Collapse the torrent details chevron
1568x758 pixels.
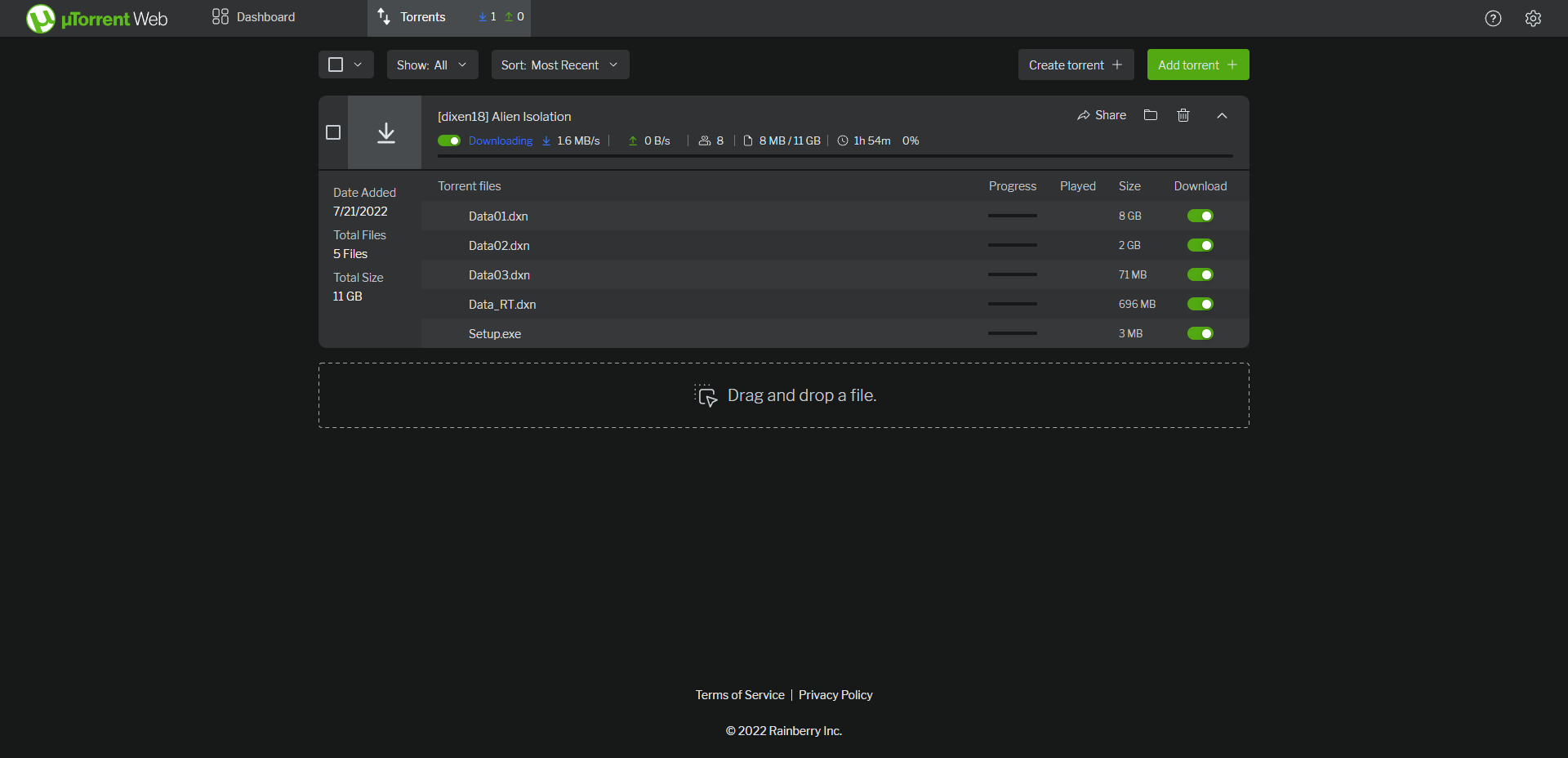click(x=1222, y=115)
